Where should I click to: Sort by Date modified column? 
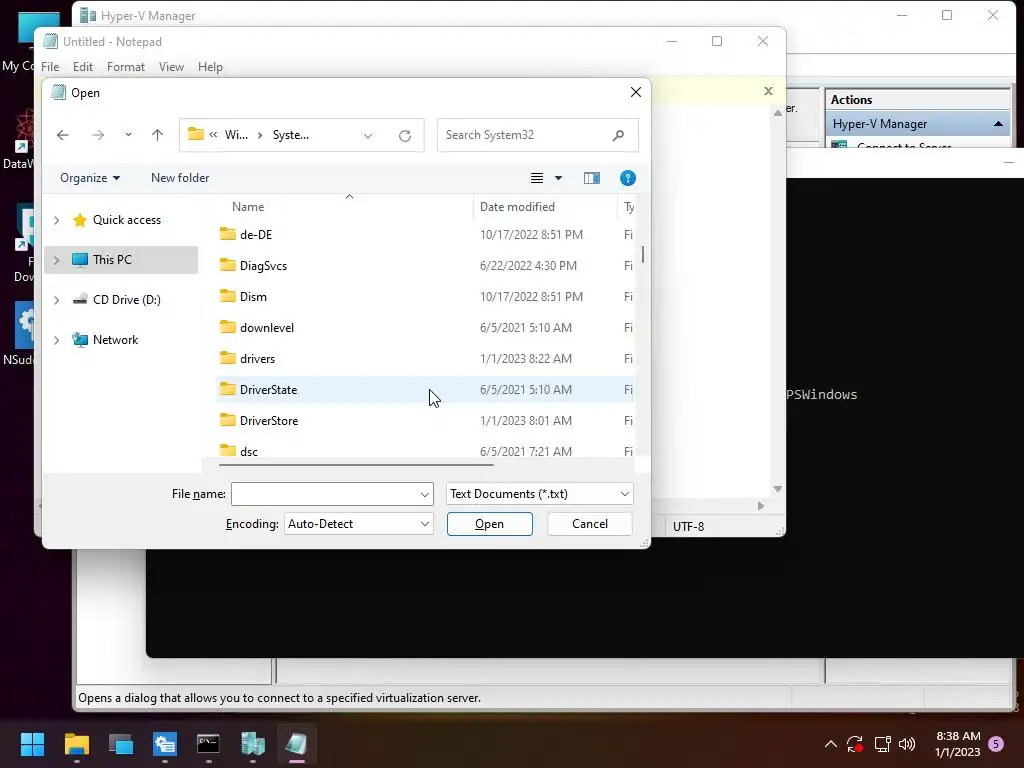pyautogui.click(x=517, y=207)
